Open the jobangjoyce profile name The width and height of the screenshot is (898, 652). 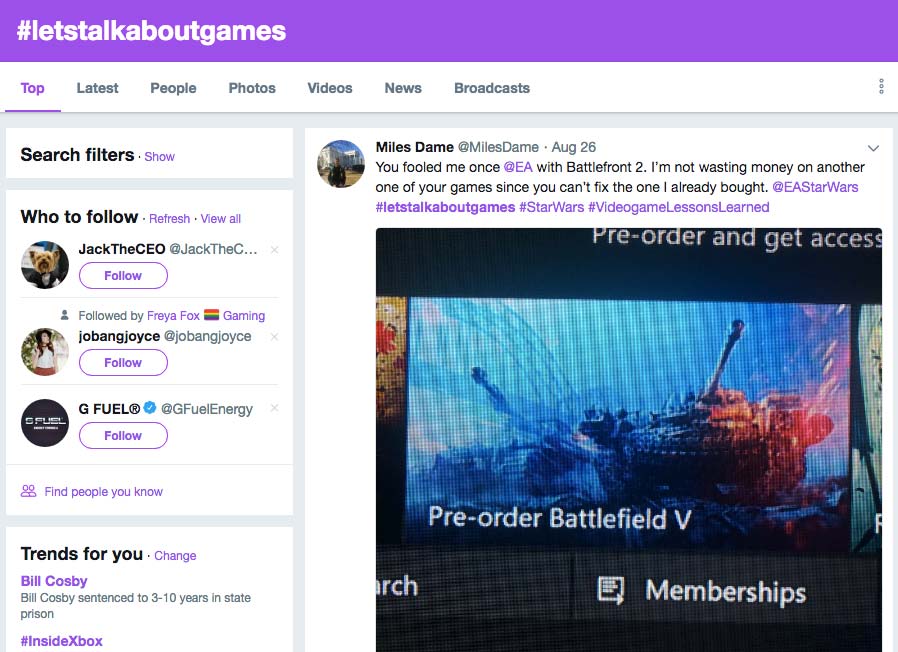(x=119, y=336)
